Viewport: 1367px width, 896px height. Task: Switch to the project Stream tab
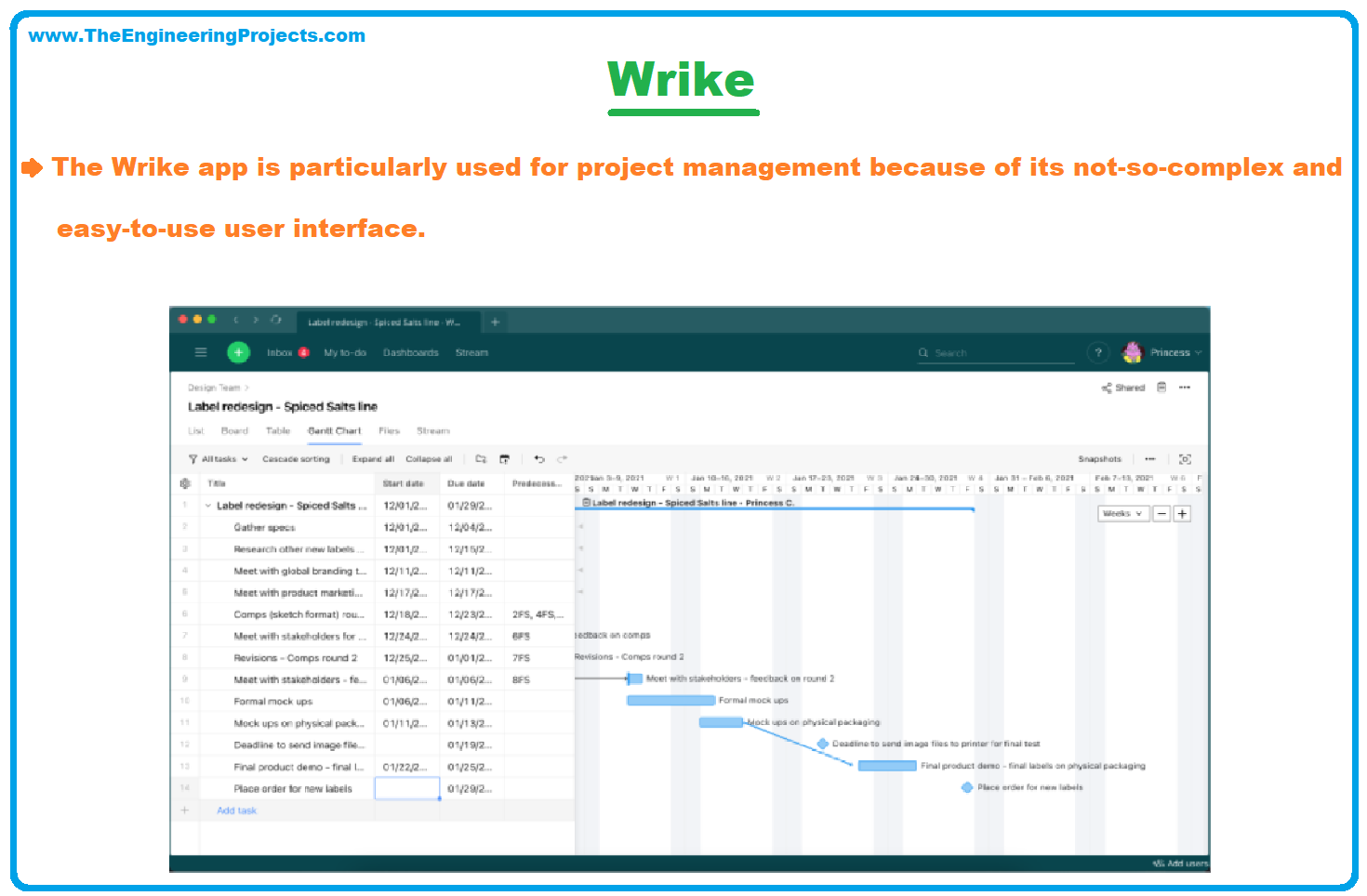click(x=433, y=430)
